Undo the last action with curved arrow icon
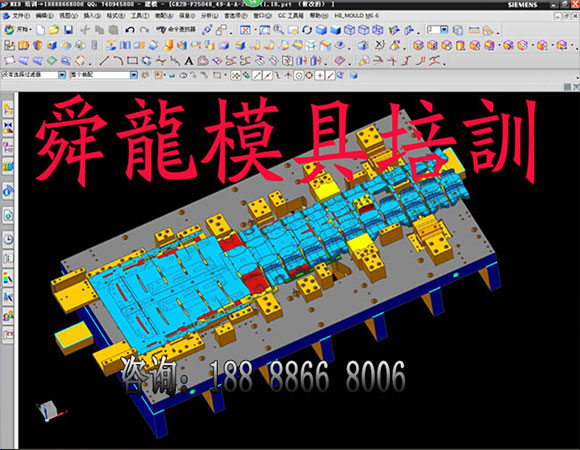 coord(129,30)
